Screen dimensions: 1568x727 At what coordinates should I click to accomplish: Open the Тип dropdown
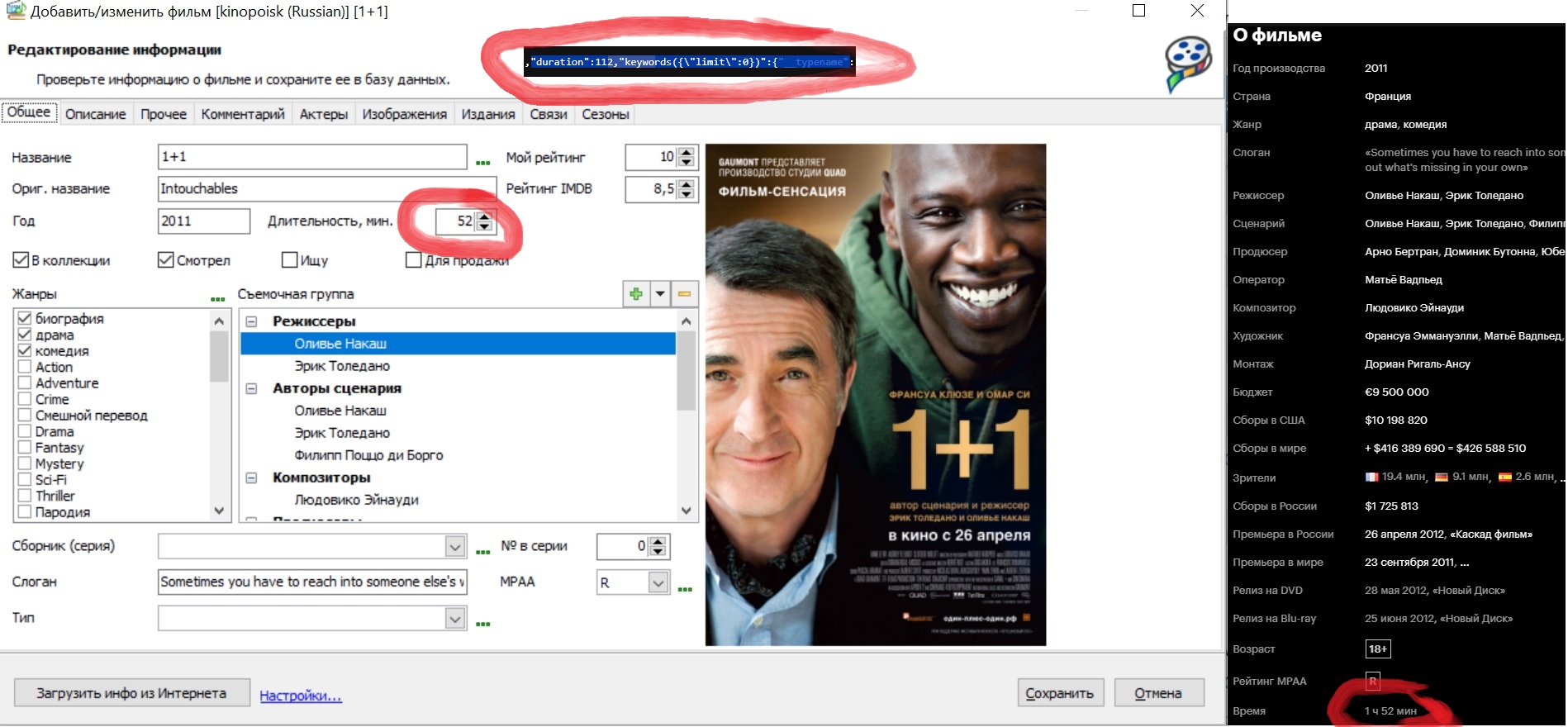point(455,618)
